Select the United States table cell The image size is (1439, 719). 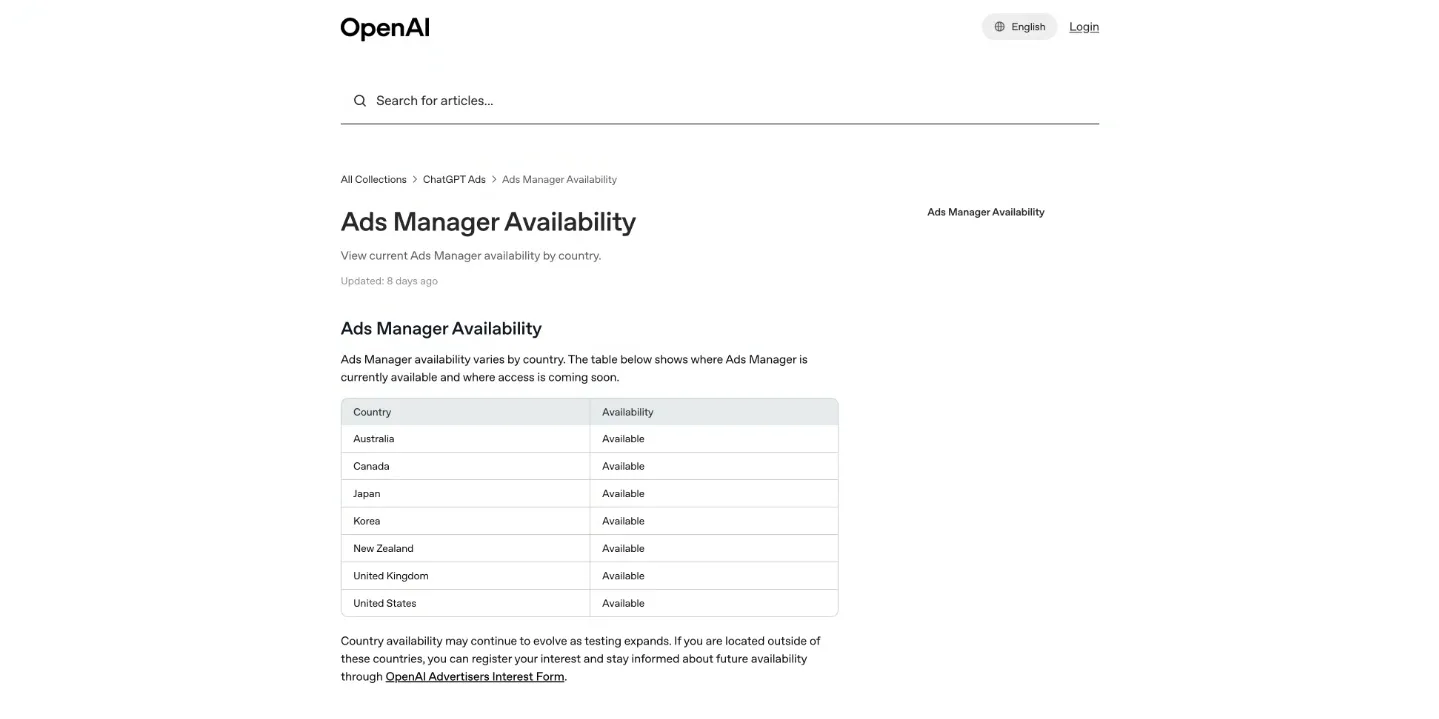(465, 603)
